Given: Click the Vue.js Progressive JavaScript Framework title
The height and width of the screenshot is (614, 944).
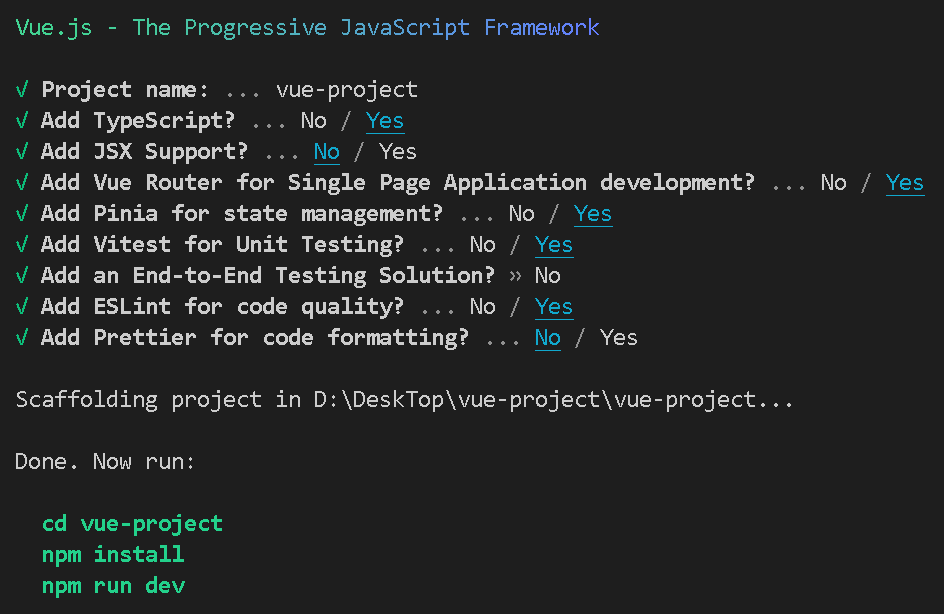Looking at the screenshot, I should tap(307, 28).
